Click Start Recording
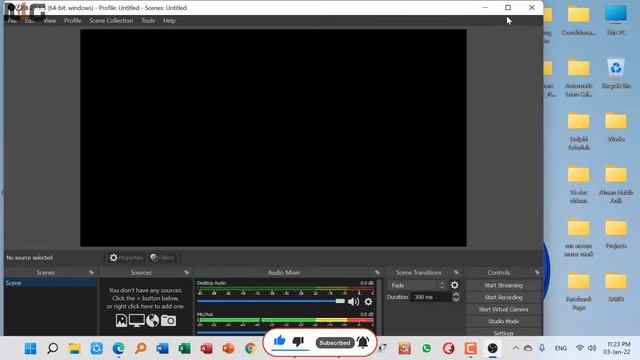The image size is (640, 360). (504, 297)
